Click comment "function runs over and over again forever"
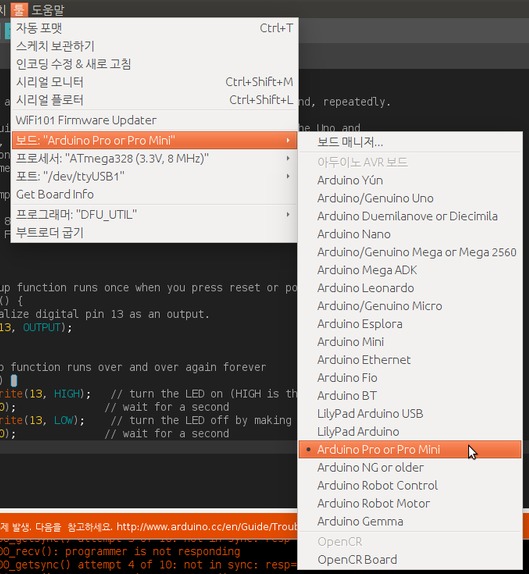The width and height of the screenshot is (529, 574). point(138,367)
